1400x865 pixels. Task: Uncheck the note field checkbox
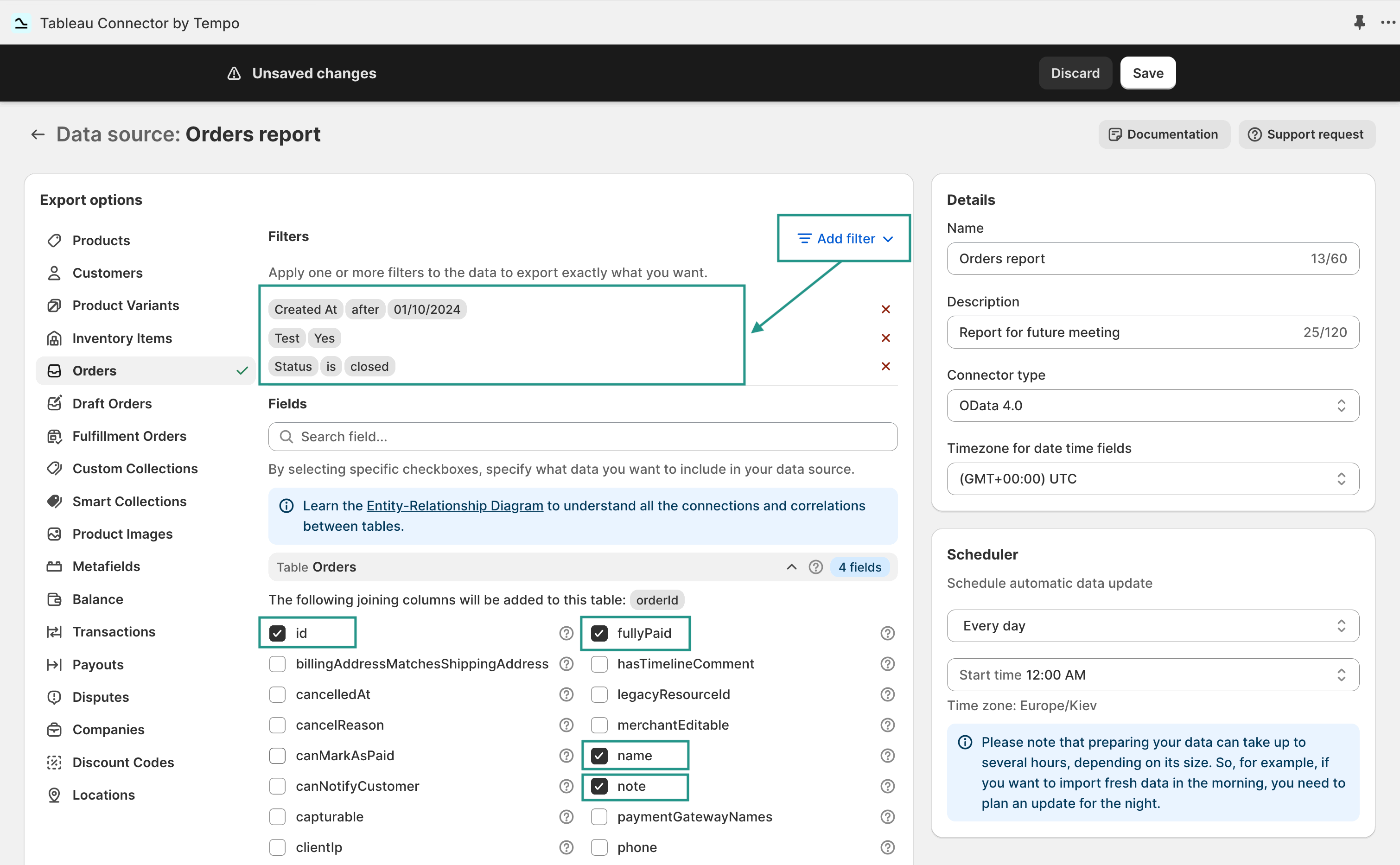coord(599,786)
